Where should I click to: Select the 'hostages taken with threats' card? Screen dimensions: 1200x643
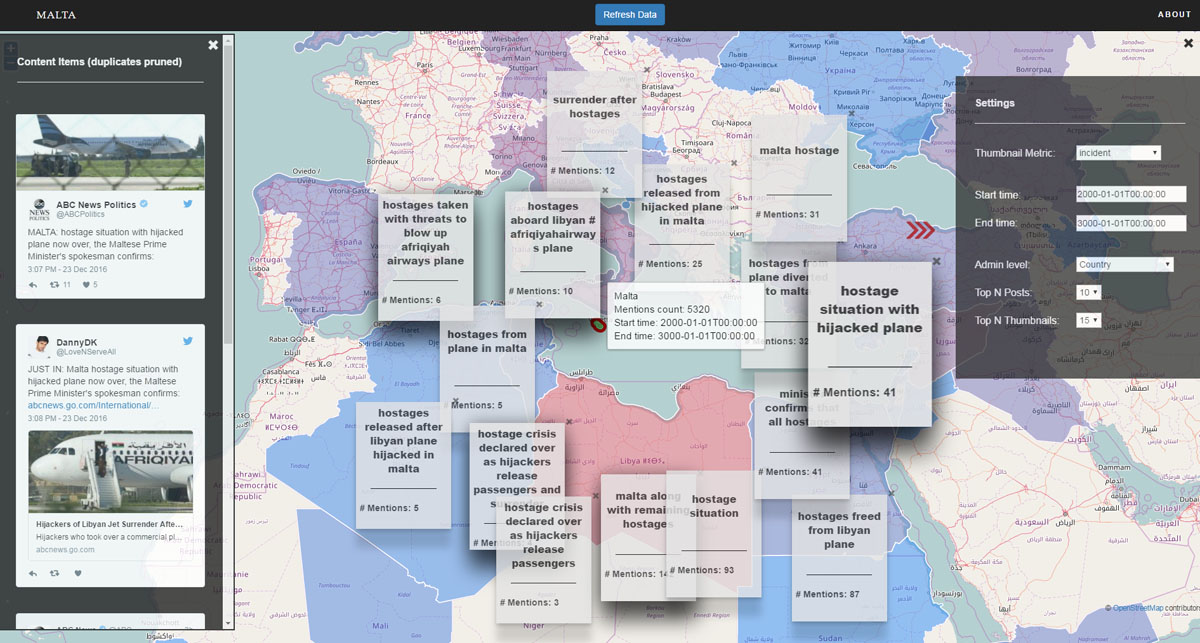pos(425,257)
